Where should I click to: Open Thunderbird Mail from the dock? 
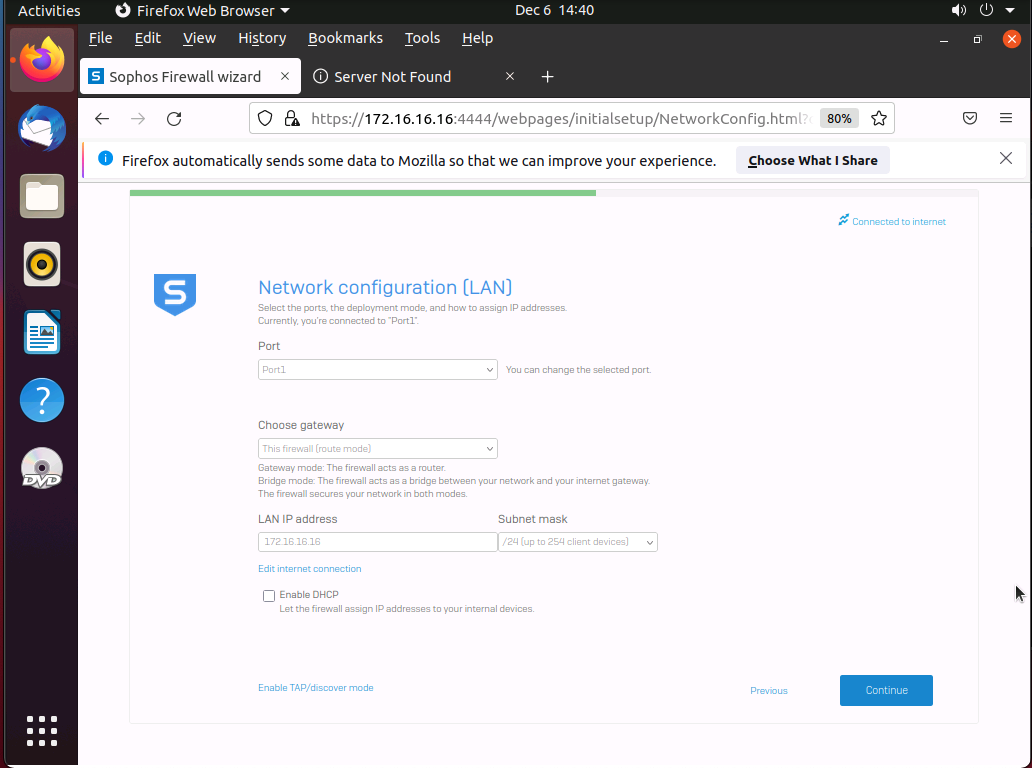(x=42, y=129)
